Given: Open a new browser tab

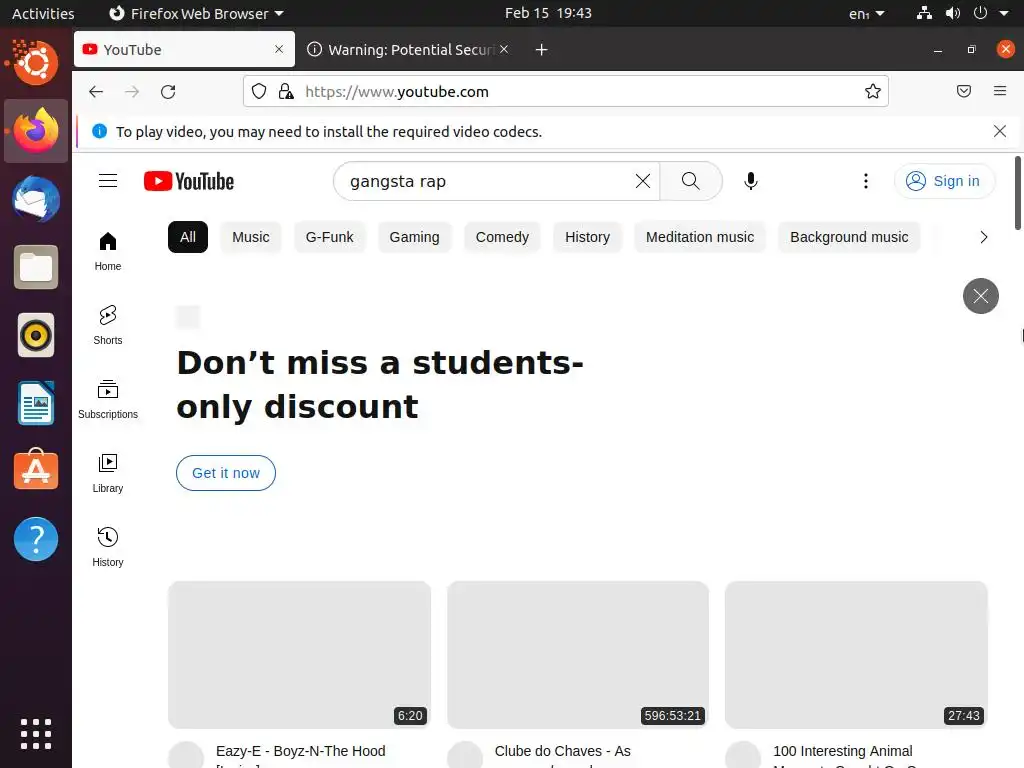Looking at the screenshot, I should point(541,50).
